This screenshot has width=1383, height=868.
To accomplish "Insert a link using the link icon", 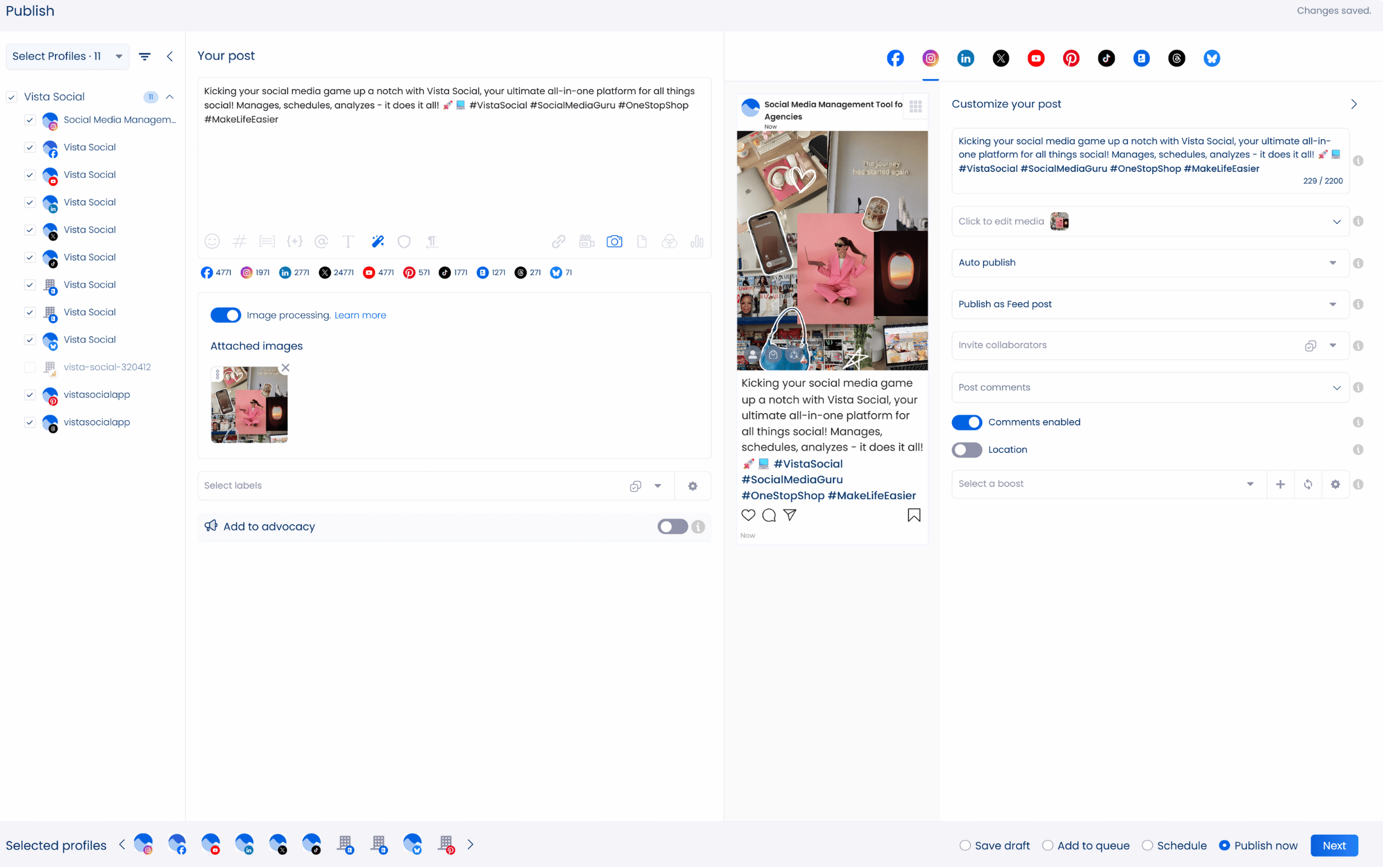I will coord(558,242).
